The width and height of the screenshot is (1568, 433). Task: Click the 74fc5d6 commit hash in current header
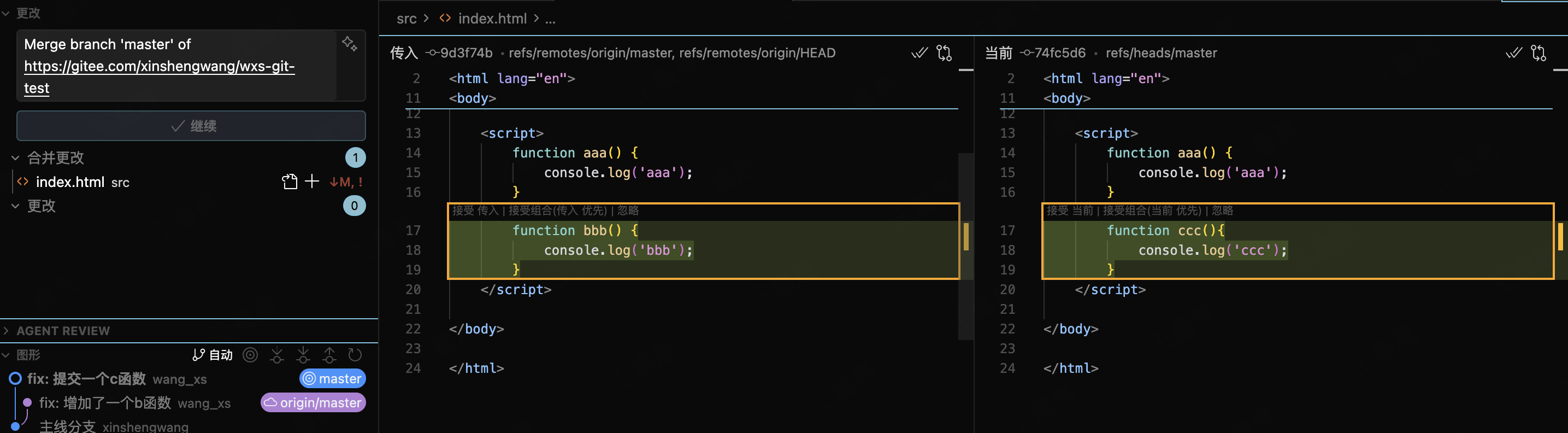(x=1060, y=53)
